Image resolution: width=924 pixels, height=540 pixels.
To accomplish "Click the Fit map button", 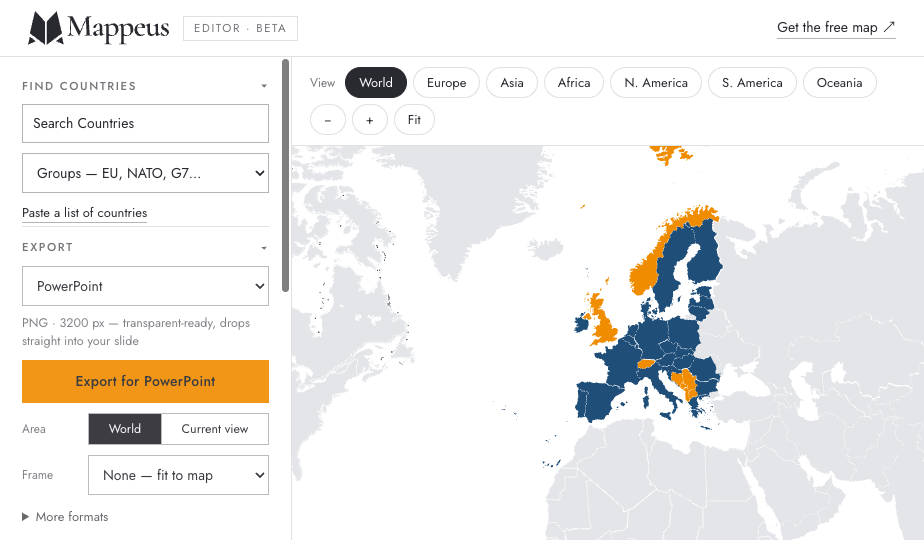I will coord(414,120).
